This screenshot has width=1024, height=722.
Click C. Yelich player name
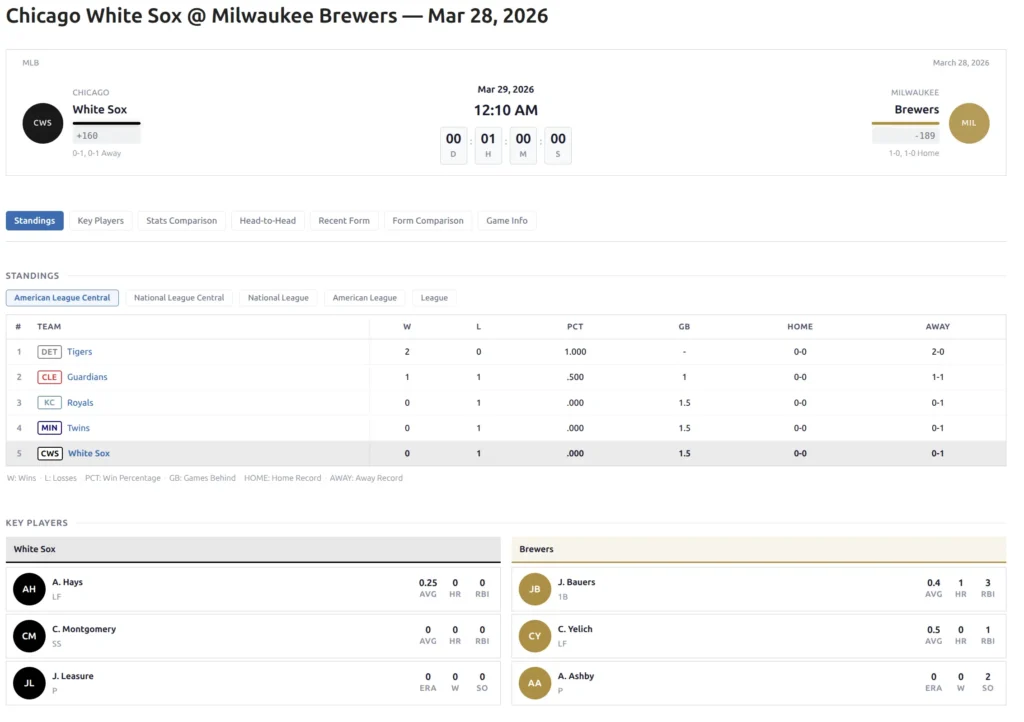pyautogui.click(x=575, y=629)
